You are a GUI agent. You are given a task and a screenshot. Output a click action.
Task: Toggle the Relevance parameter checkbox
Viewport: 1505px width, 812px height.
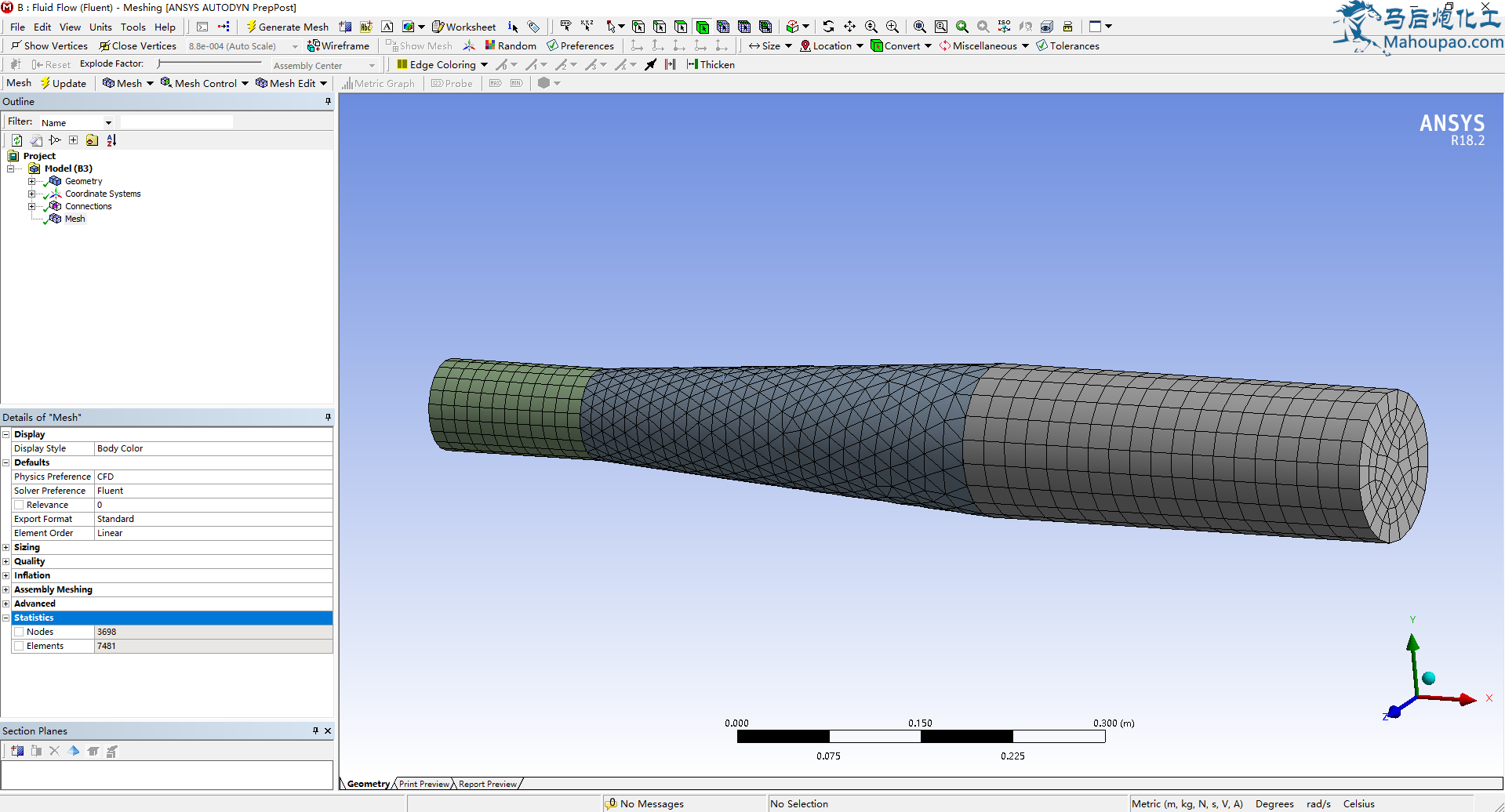(x=19, y=505)
